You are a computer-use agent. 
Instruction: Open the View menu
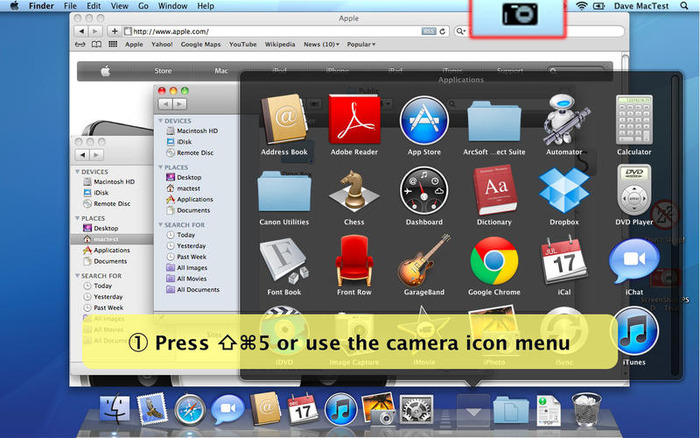click(x=119, y=6)
